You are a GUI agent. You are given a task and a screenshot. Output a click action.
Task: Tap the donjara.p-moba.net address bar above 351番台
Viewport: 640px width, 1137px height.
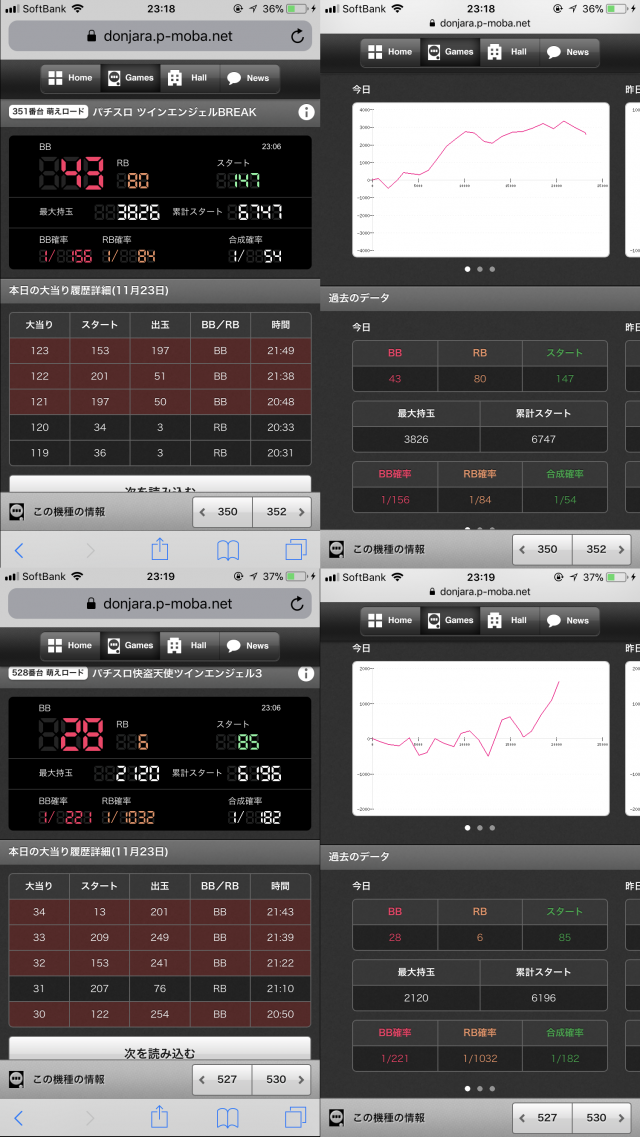(x=160, y=36)
